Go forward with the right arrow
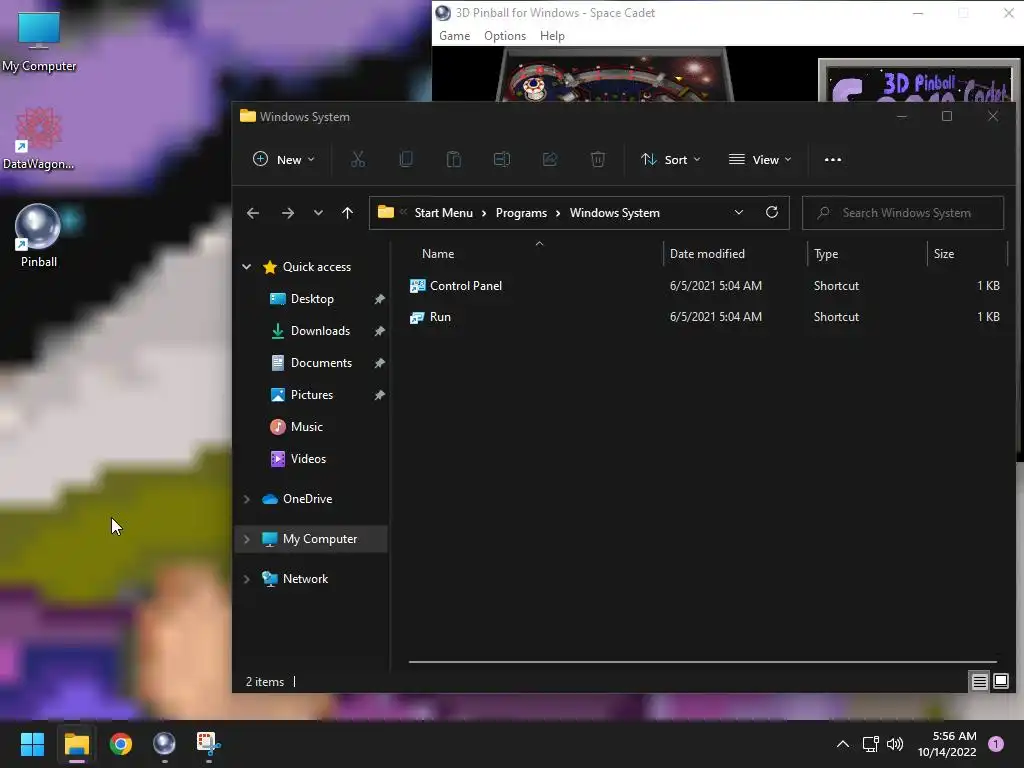 click(287, 213)
